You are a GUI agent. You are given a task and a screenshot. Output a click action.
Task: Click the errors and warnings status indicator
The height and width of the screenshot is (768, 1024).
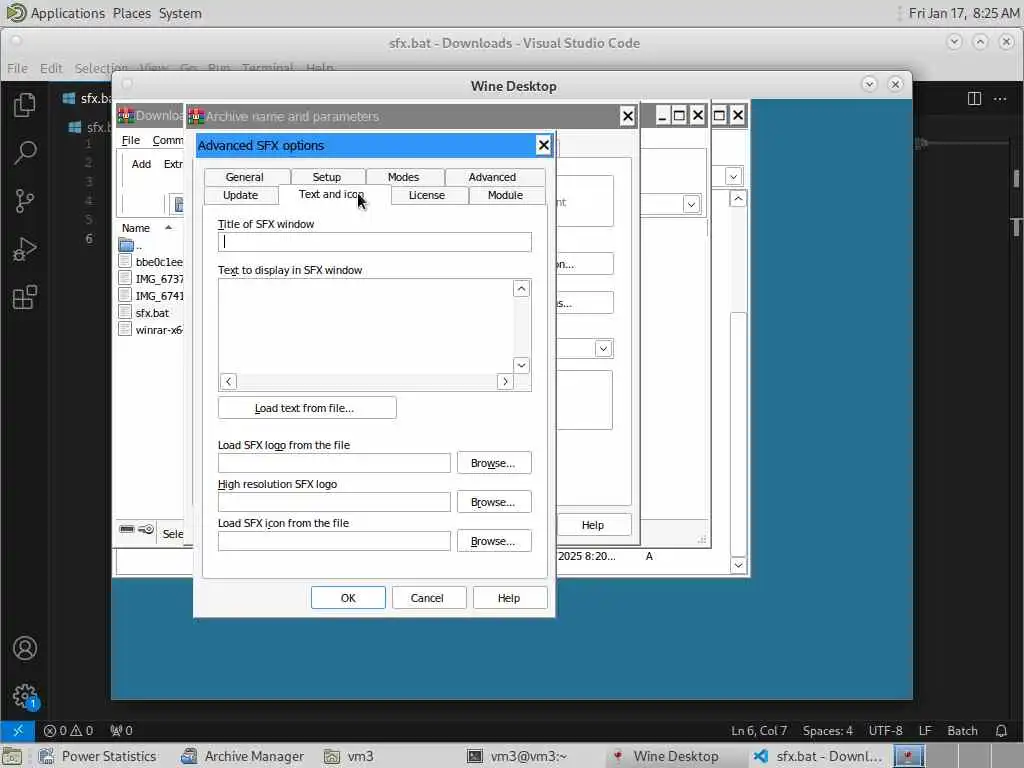68,731
